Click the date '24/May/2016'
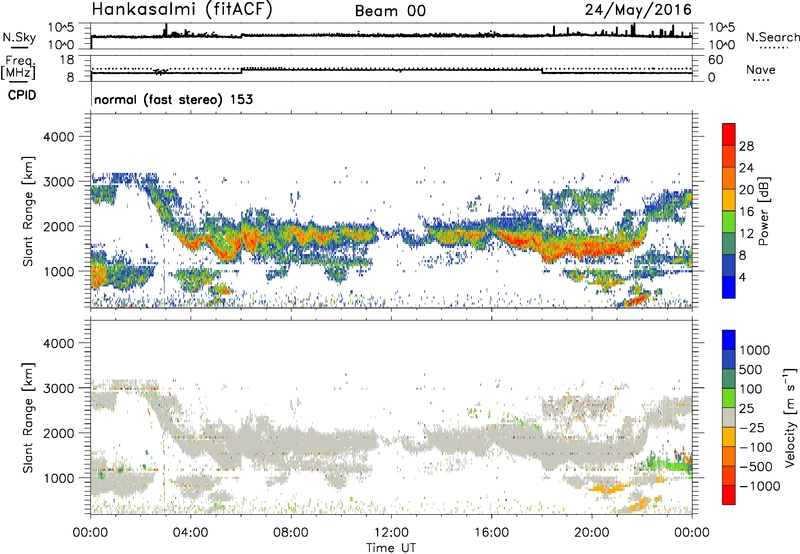The width and height of the screenshot is (800, 554). 638,10
